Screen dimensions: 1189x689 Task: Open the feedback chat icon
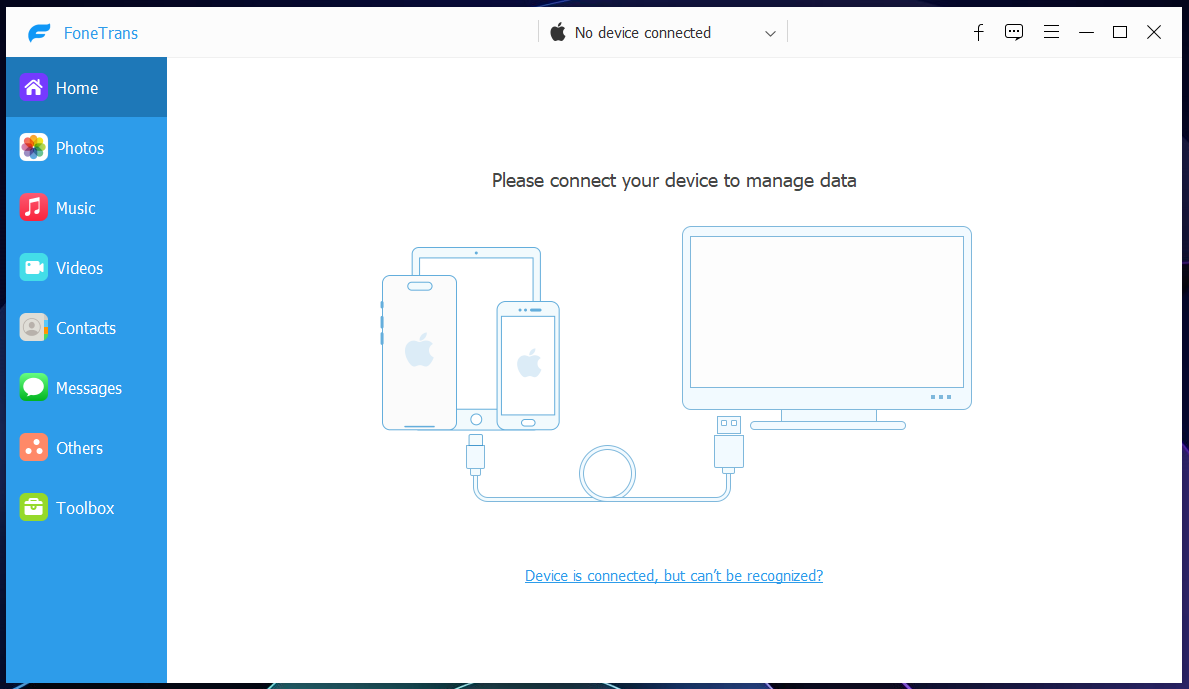tap(1014, 32)
